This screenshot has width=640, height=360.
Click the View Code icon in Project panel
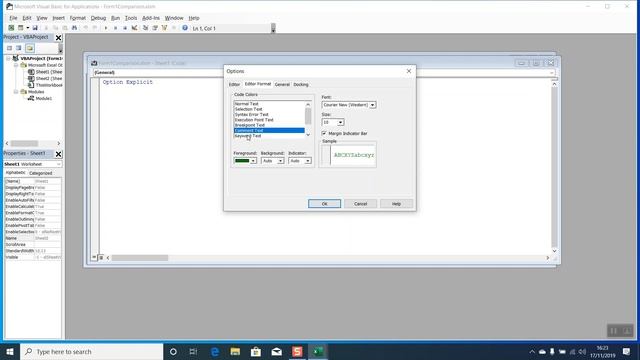pos(9,48)
